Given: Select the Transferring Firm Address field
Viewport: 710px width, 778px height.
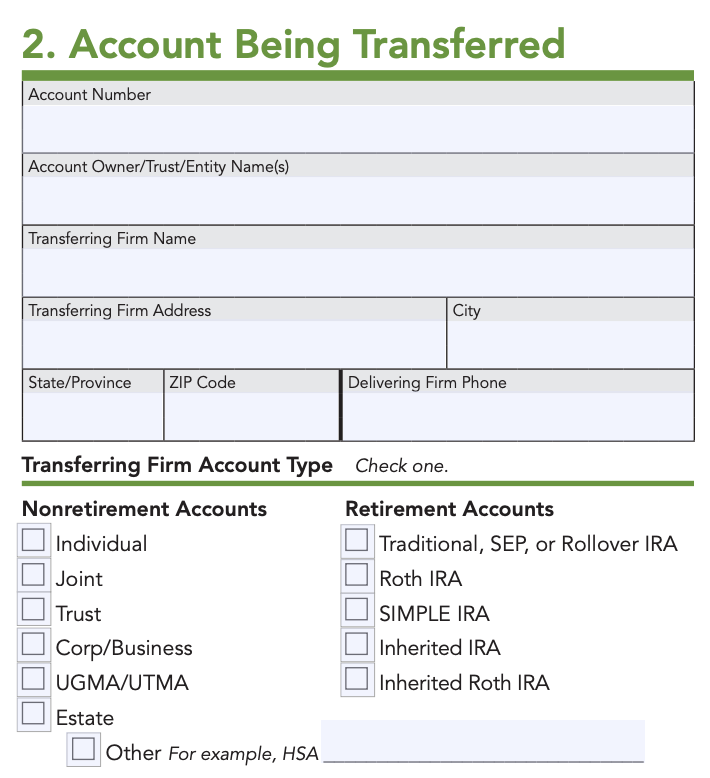Looking at the screenshot, I should pyautogui.click(x=234, y=345).
